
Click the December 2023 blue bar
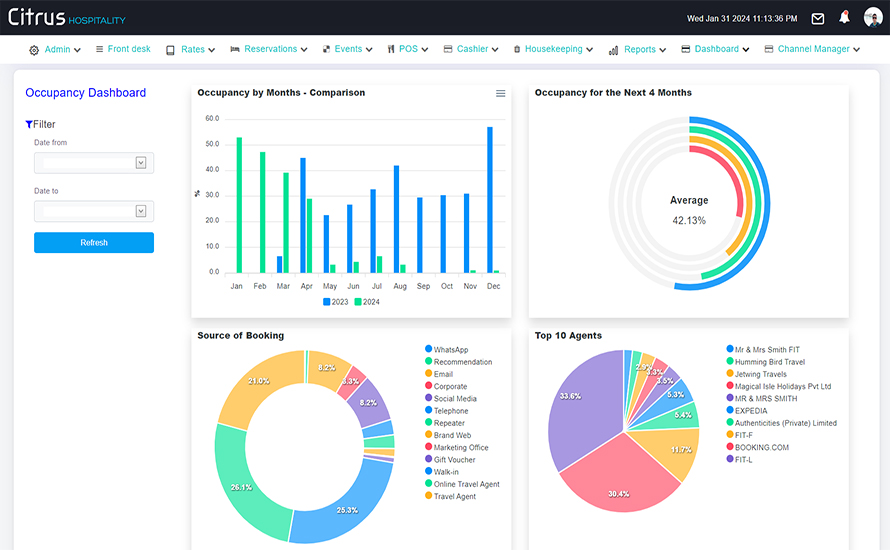click(x=490, y=199)
